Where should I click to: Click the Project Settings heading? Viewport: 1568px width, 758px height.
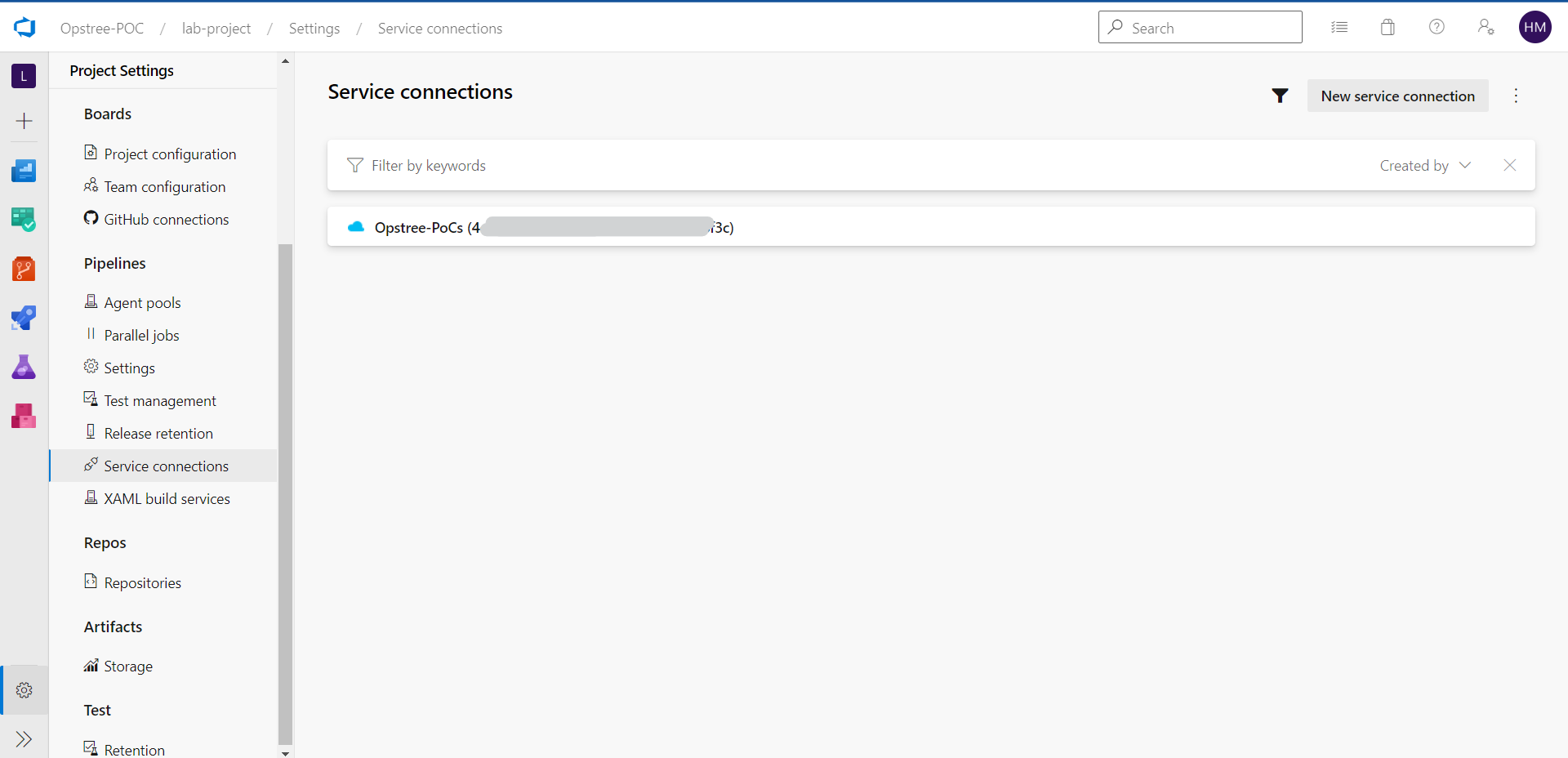point(122,70)
